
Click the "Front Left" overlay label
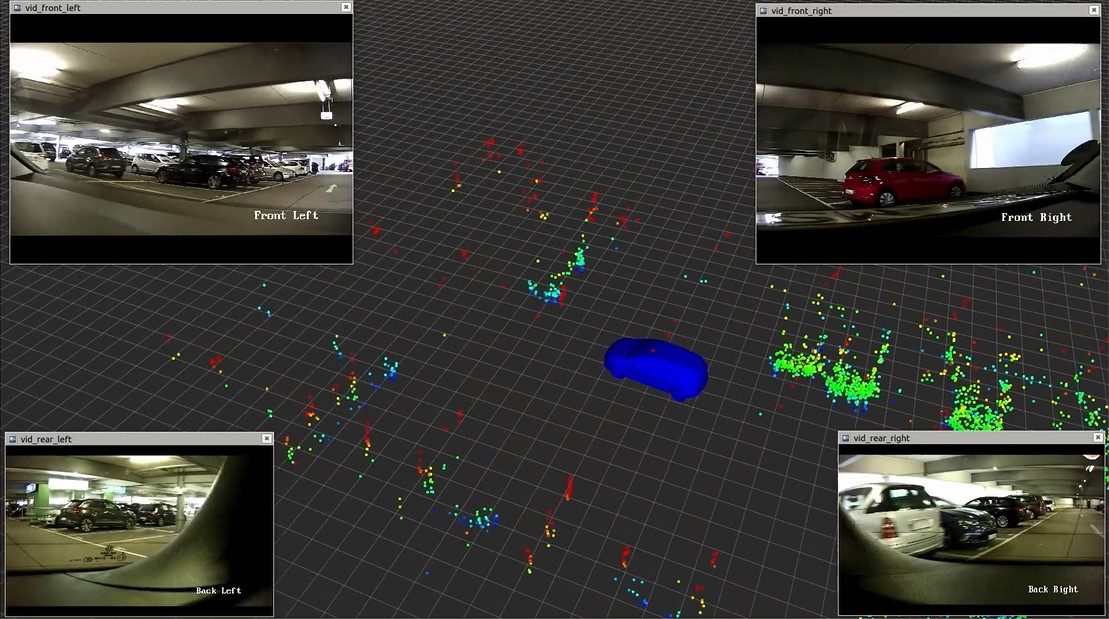point(286,215)
